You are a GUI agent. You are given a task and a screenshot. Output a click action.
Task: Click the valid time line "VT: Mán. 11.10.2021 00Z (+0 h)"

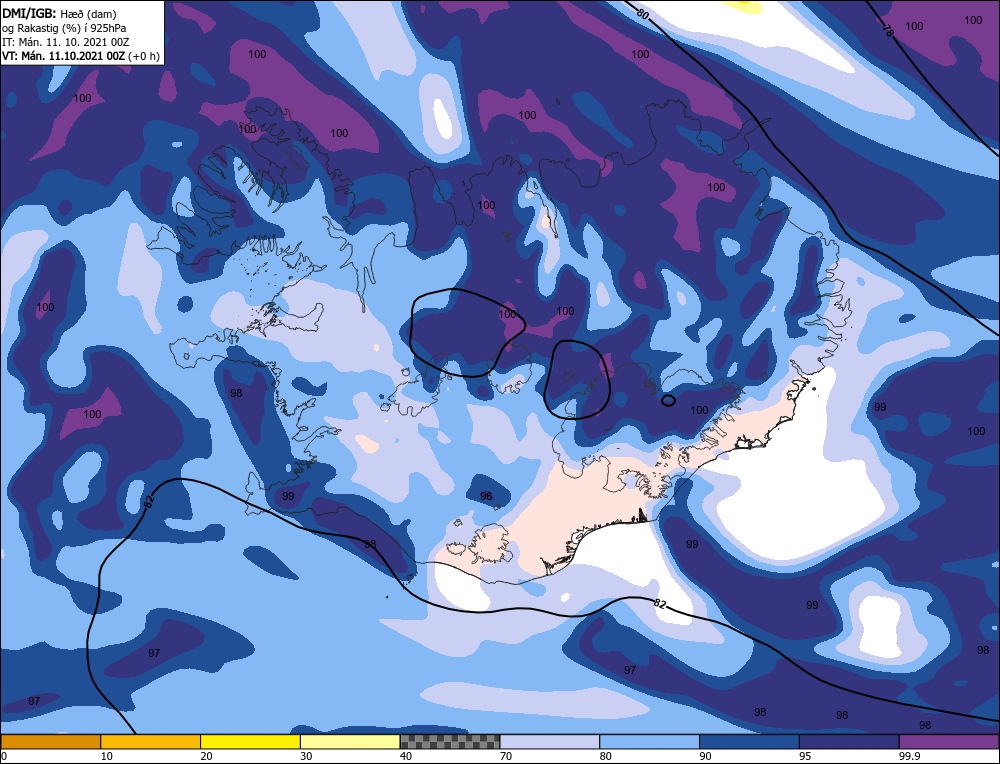80,56
